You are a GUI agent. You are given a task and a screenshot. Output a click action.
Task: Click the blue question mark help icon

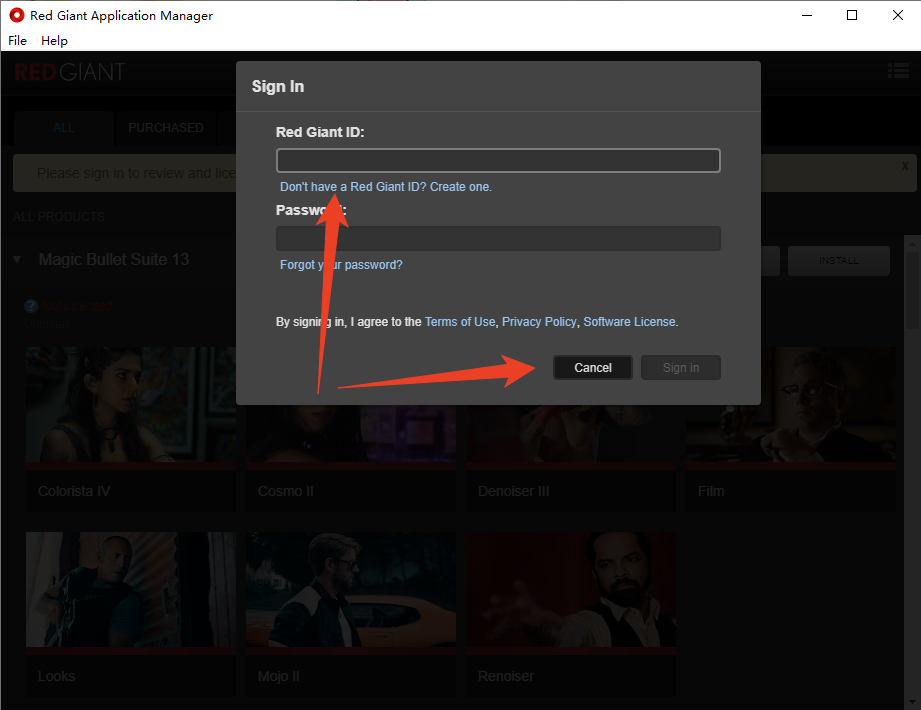[31, 306]
